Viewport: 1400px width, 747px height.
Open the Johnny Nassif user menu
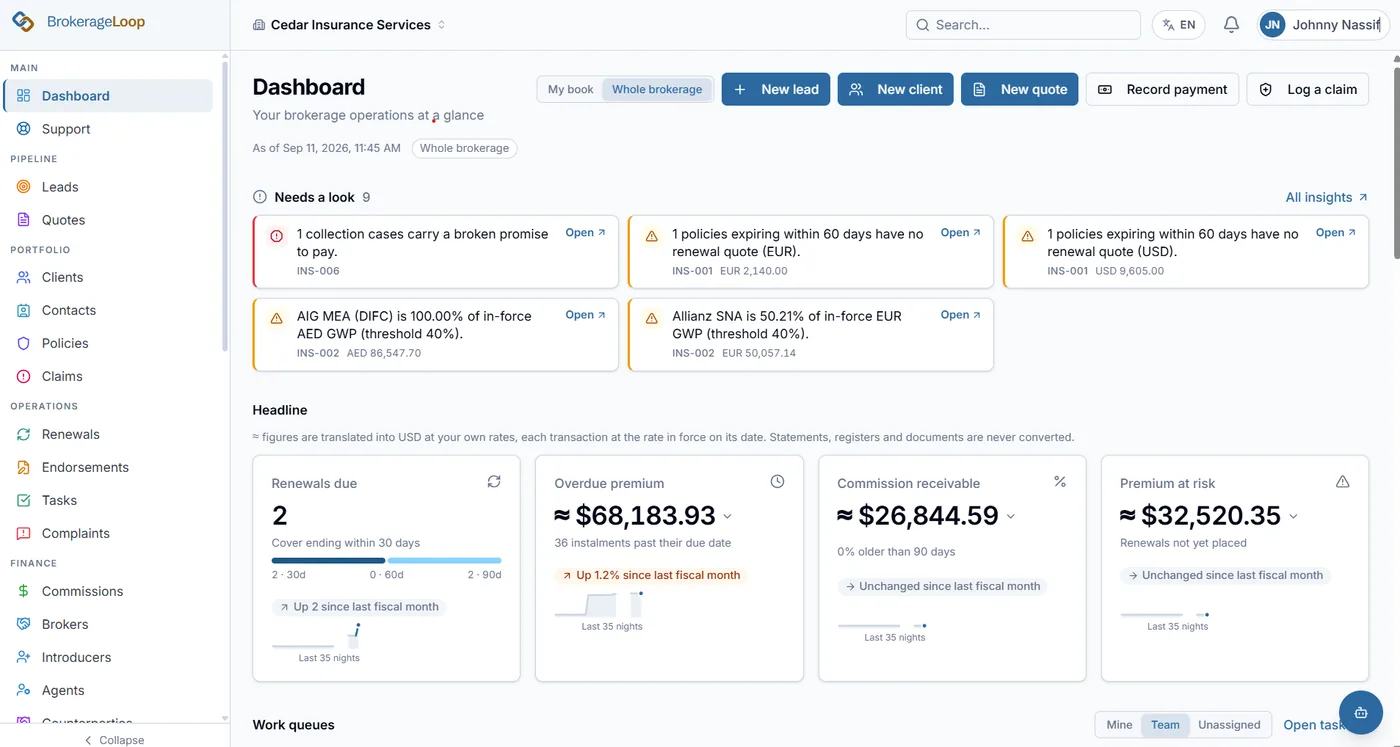(x=1323, y=25)
